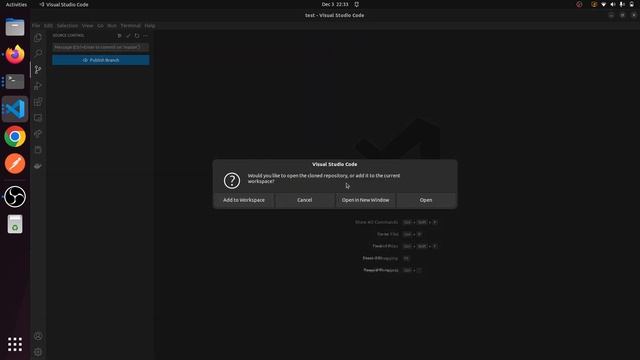Click the volume icon in the top panel
The height and width of the screenshot is (360, 640).
(613, 4)
